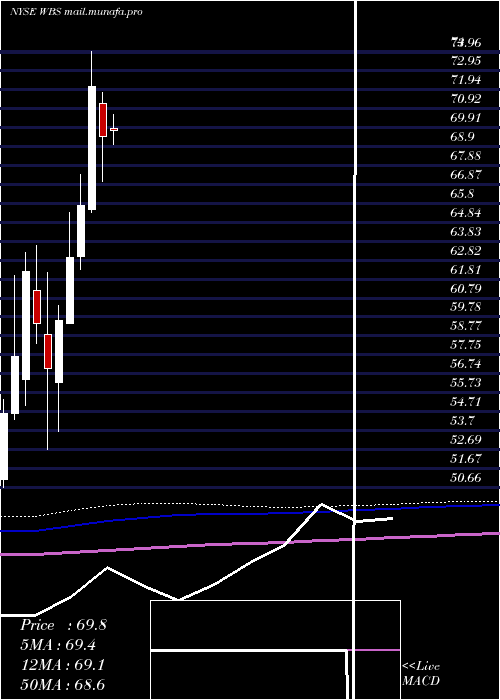The width and height of the screenshot is (500, 700).
Task: Click the 54.71 price axis label
Action: tap(466, 402)
